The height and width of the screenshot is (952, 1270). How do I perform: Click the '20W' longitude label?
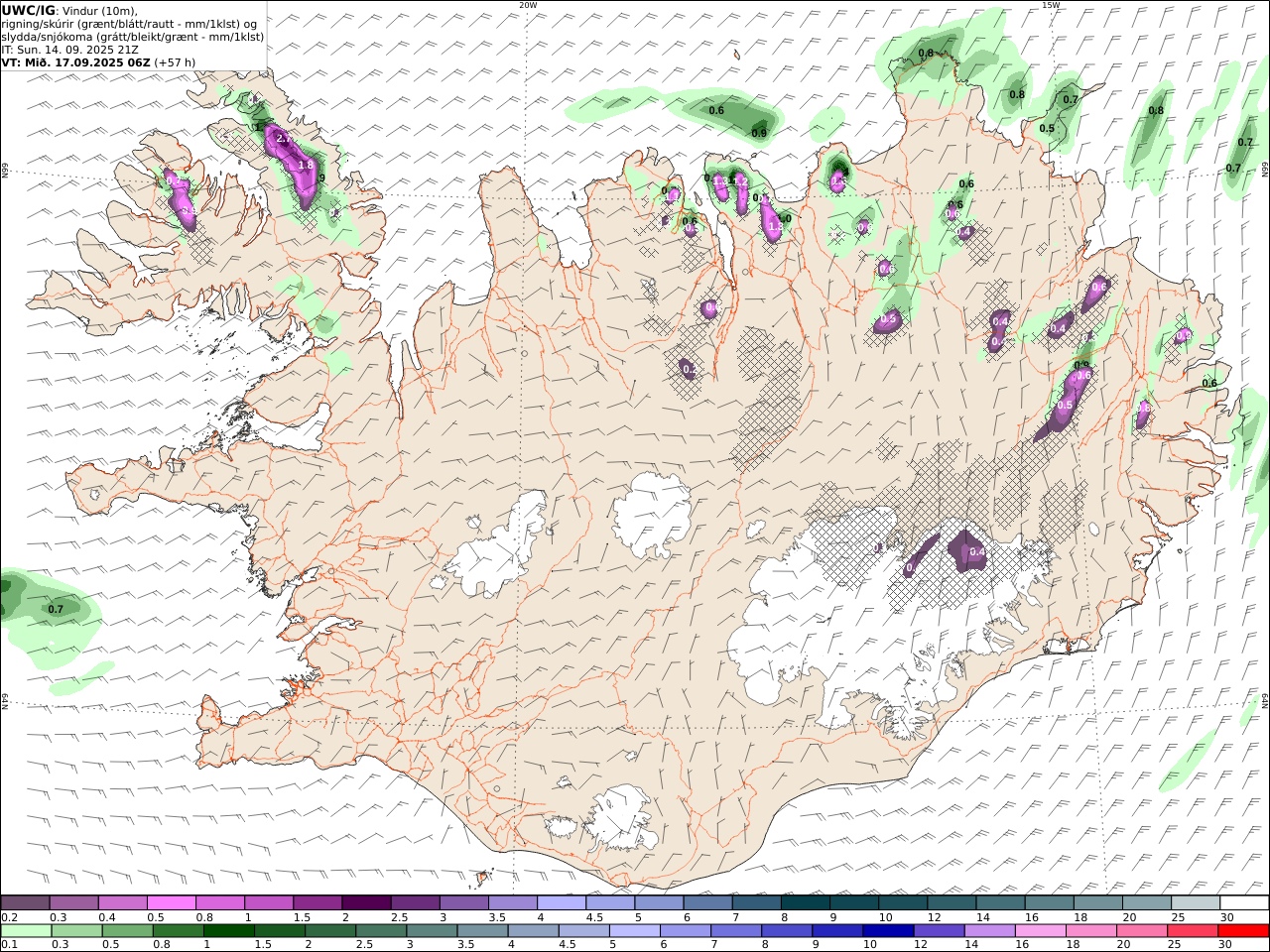pos(528,5)
